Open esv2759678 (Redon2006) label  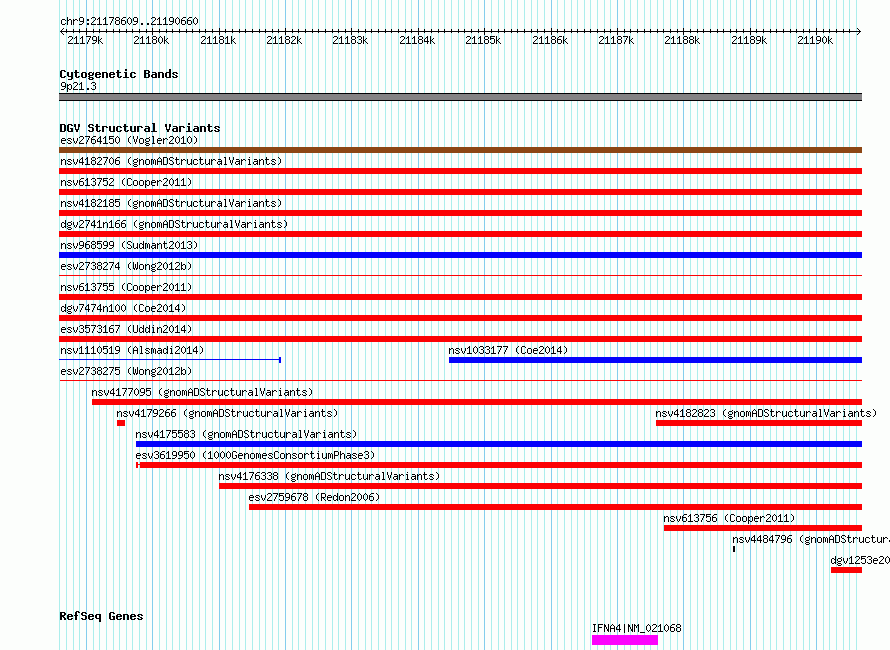click(314, 497)
